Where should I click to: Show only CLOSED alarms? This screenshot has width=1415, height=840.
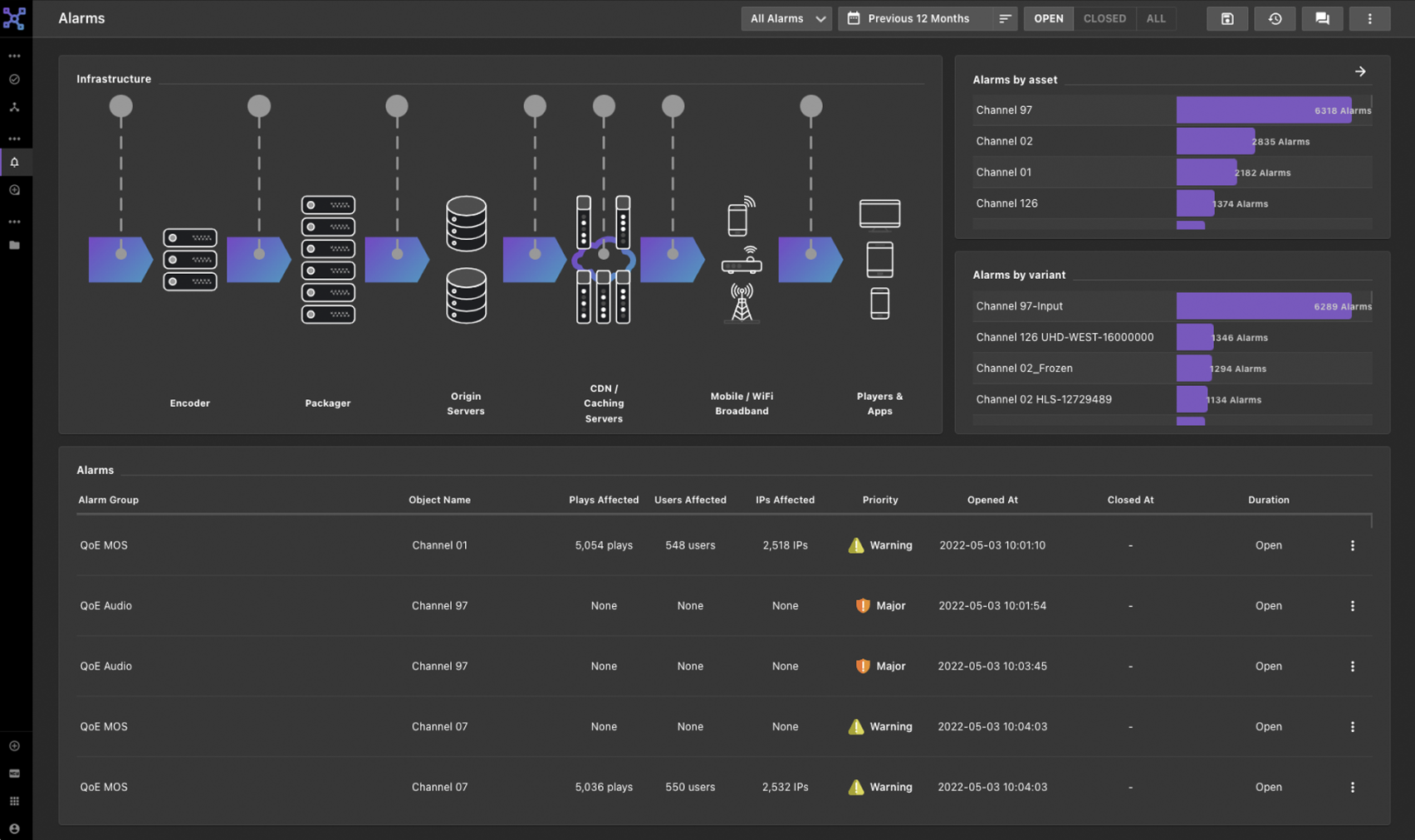pos(1104,18)
